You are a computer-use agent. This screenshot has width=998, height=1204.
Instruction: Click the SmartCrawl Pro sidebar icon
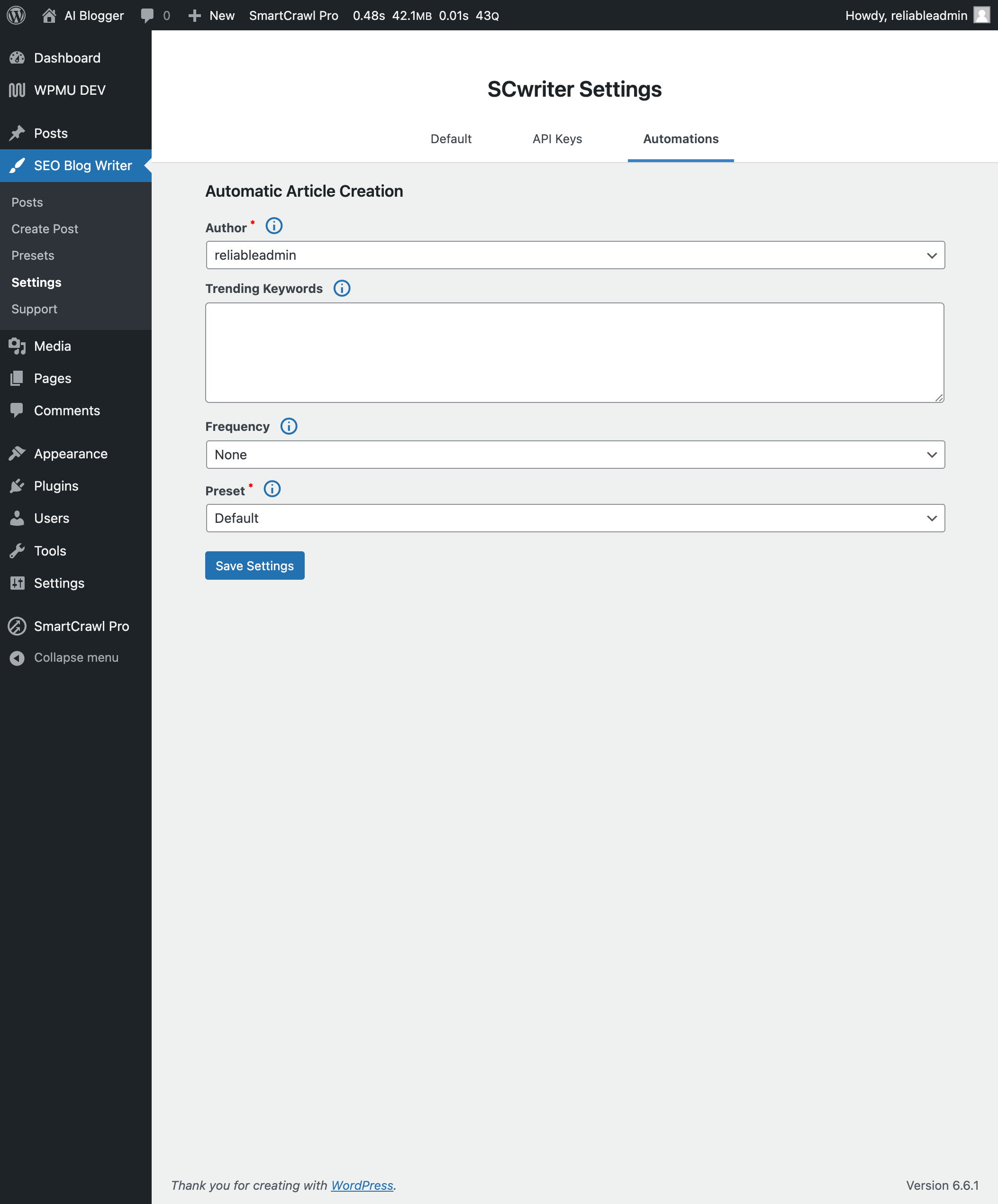coord(17,626)
